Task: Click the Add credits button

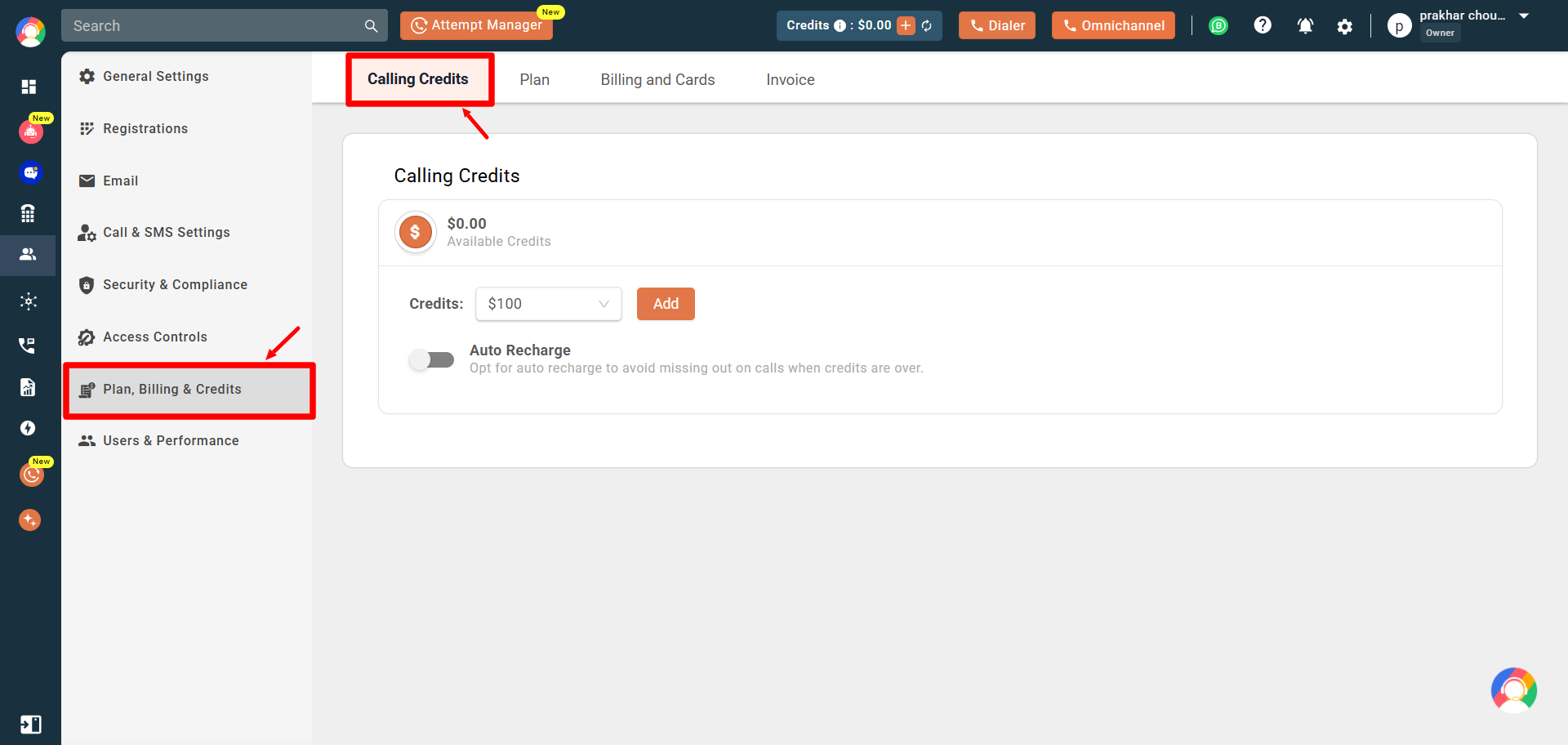Action: point(666,304)
